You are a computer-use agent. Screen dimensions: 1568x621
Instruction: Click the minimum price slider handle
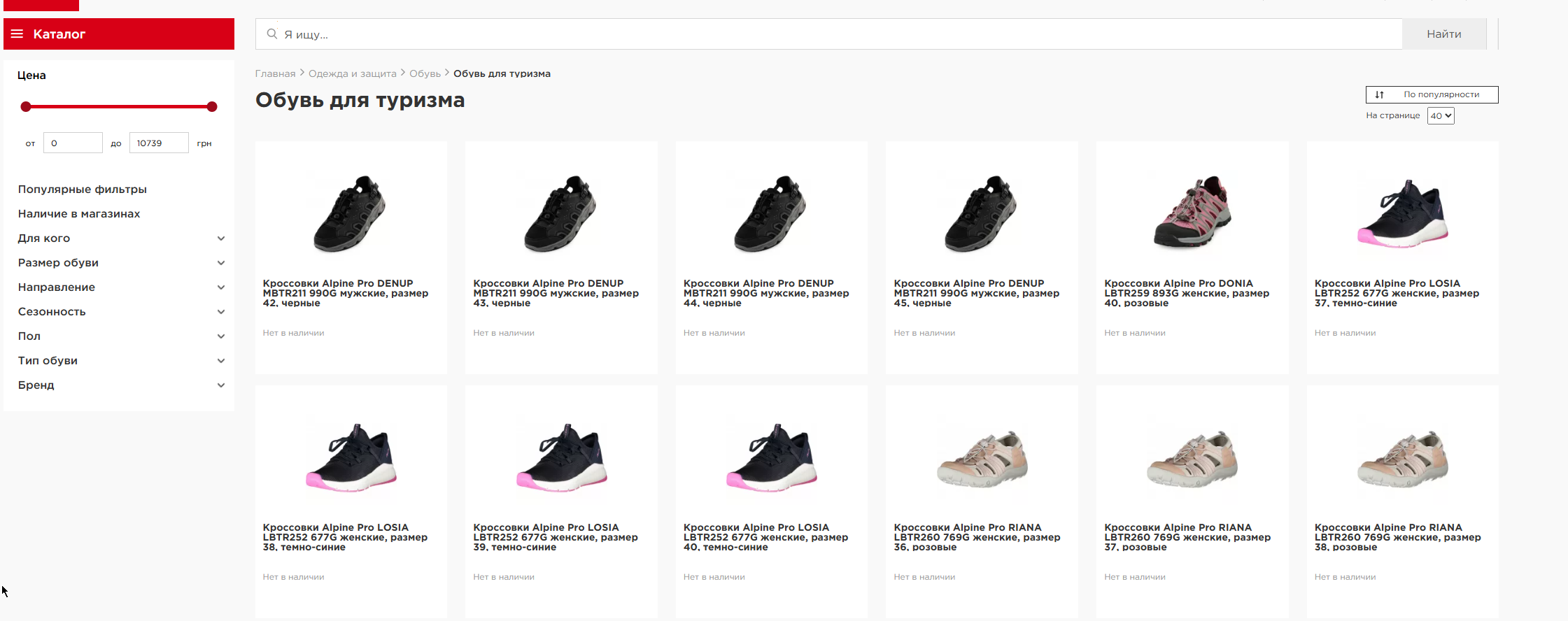pyautogui.click(x=26, y=106)
